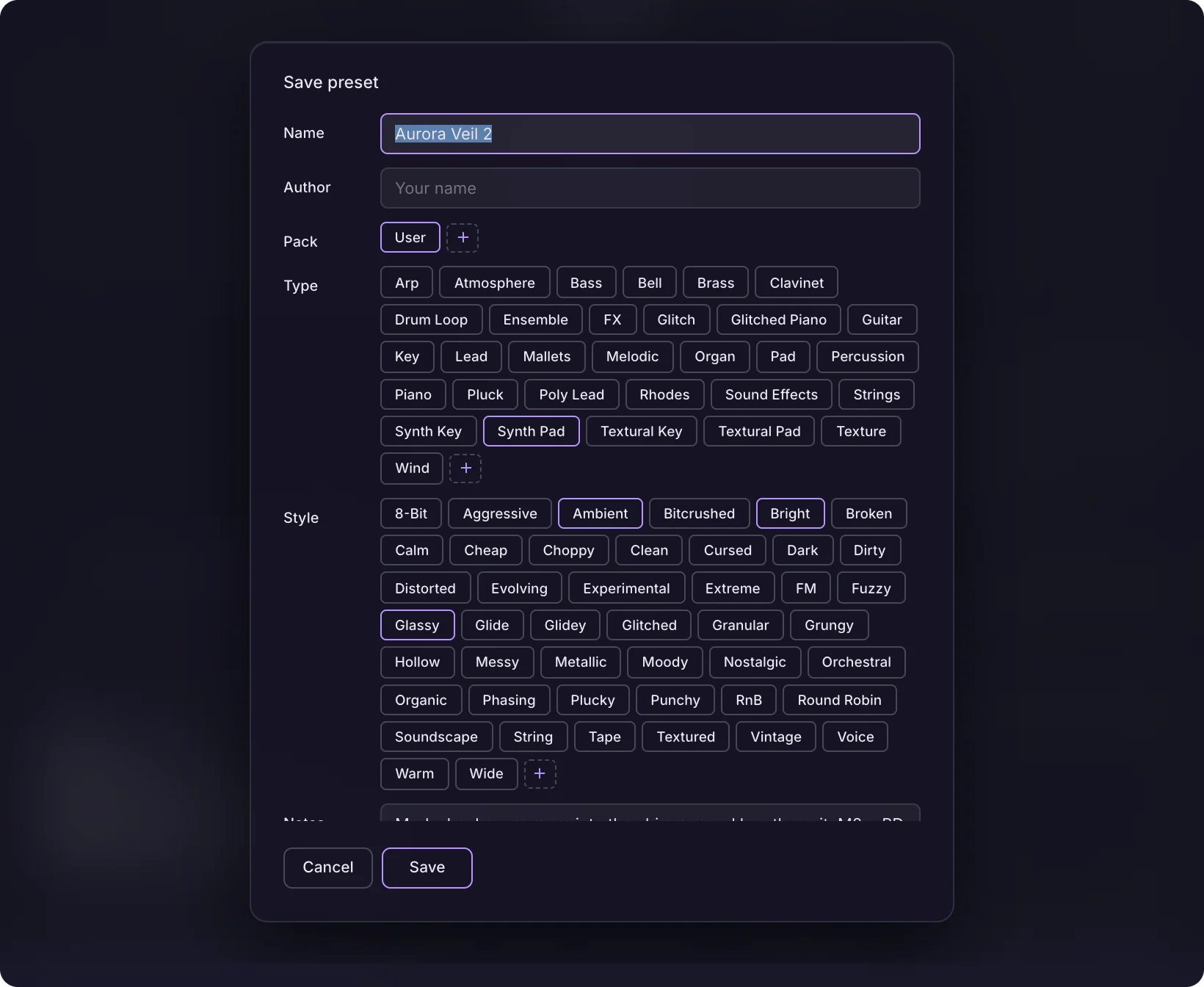Screen dimensions: 1204x987
Task: Select the User pack tag
Action: (410, 237)
